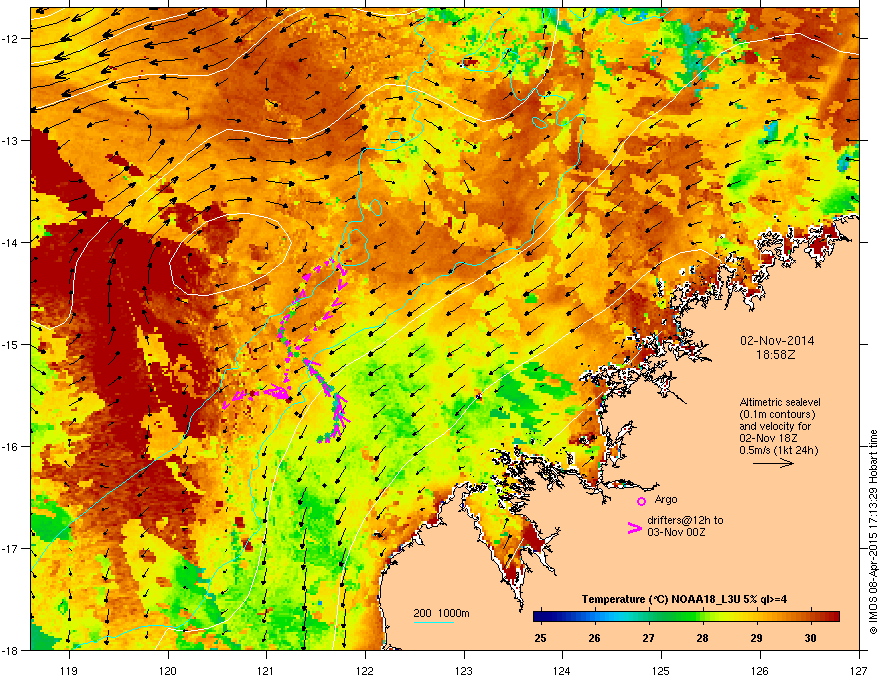Click the color bar label 28
Viewport: 880px width, 680px height.
[x=702, y=638]
